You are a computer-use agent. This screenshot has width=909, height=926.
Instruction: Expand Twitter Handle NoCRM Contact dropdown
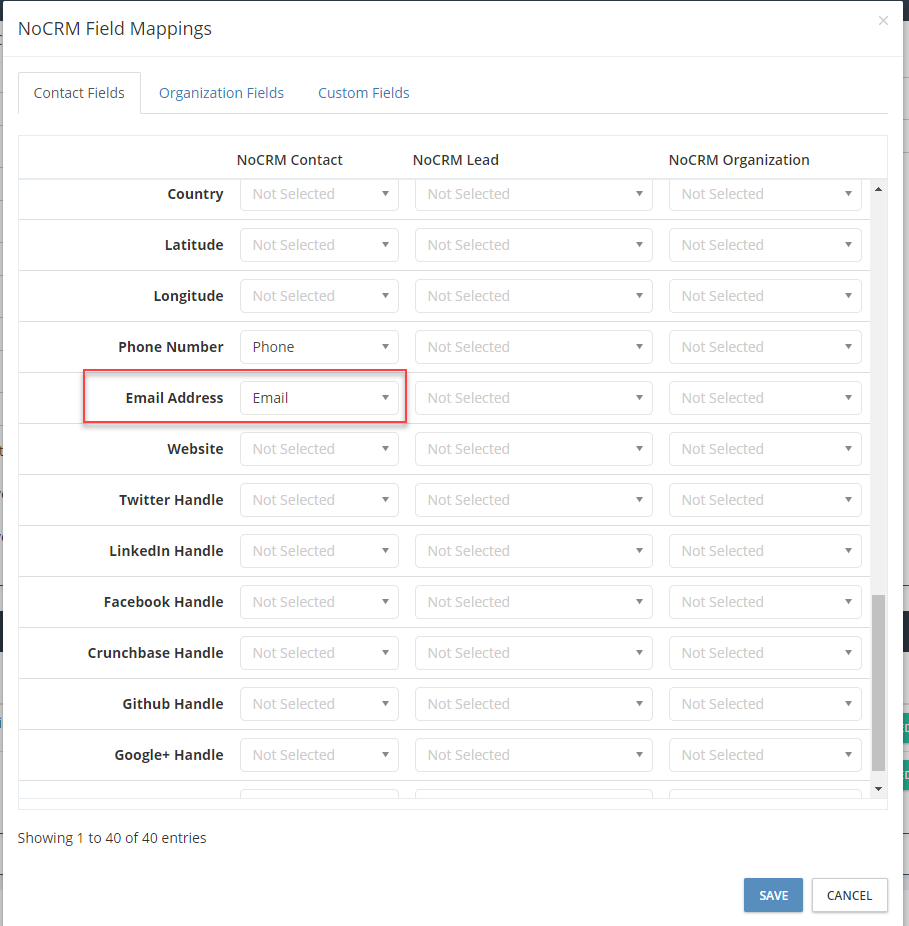[319, 500]
